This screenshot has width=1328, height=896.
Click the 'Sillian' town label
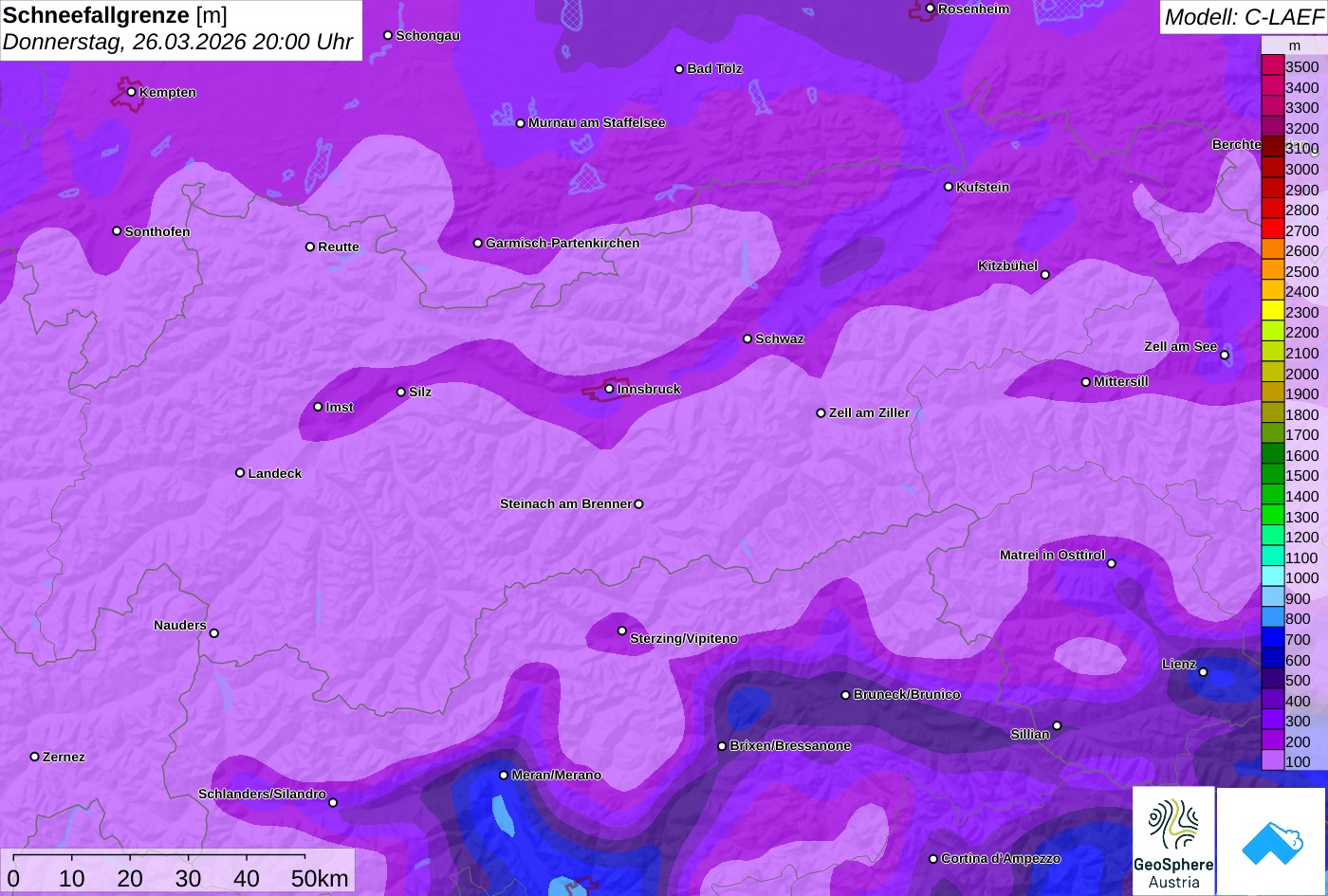pos(1030,735)
